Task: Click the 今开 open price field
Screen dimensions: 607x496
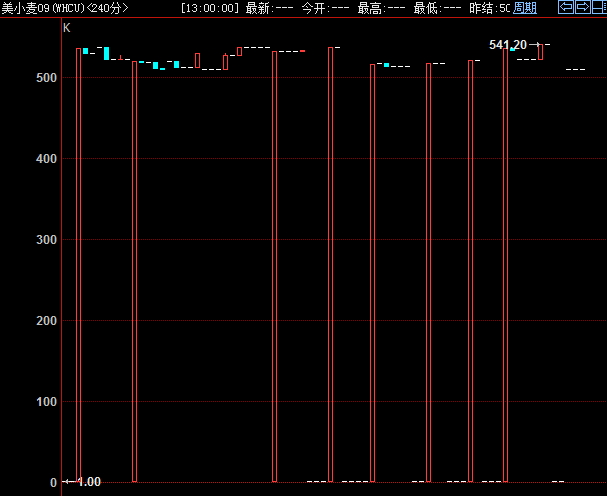Action: click(x=325, y=8)
